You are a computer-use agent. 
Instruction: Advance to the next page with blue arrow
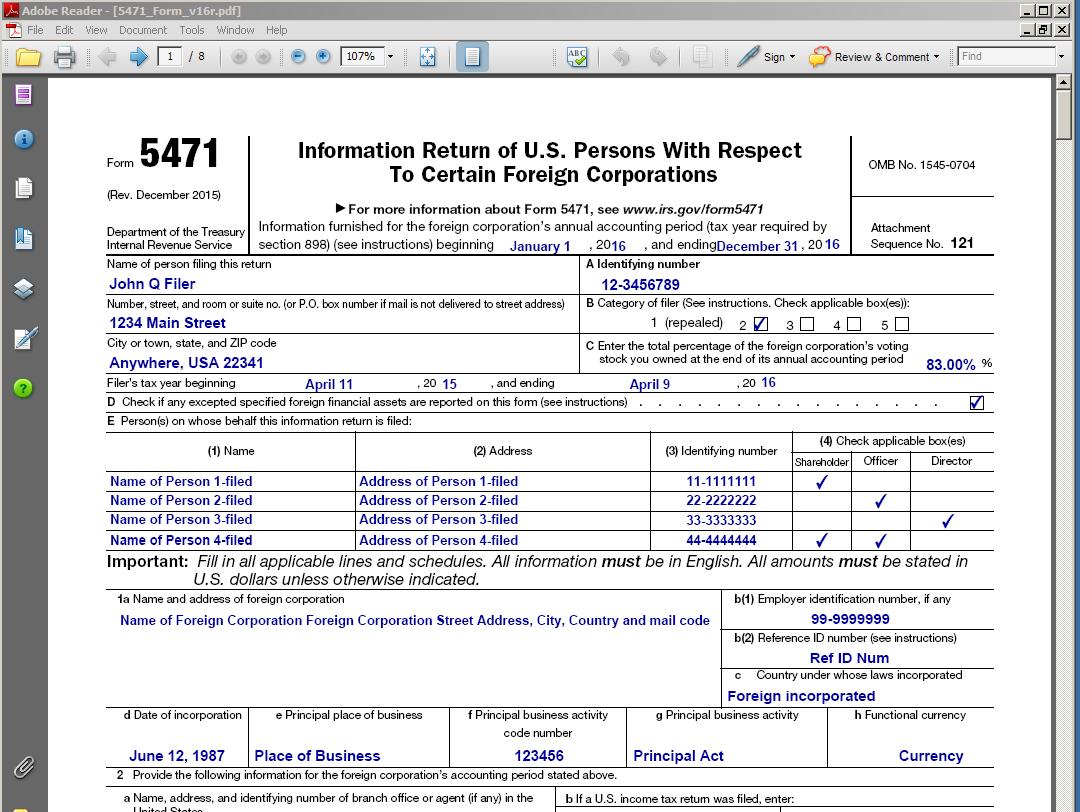138,56
